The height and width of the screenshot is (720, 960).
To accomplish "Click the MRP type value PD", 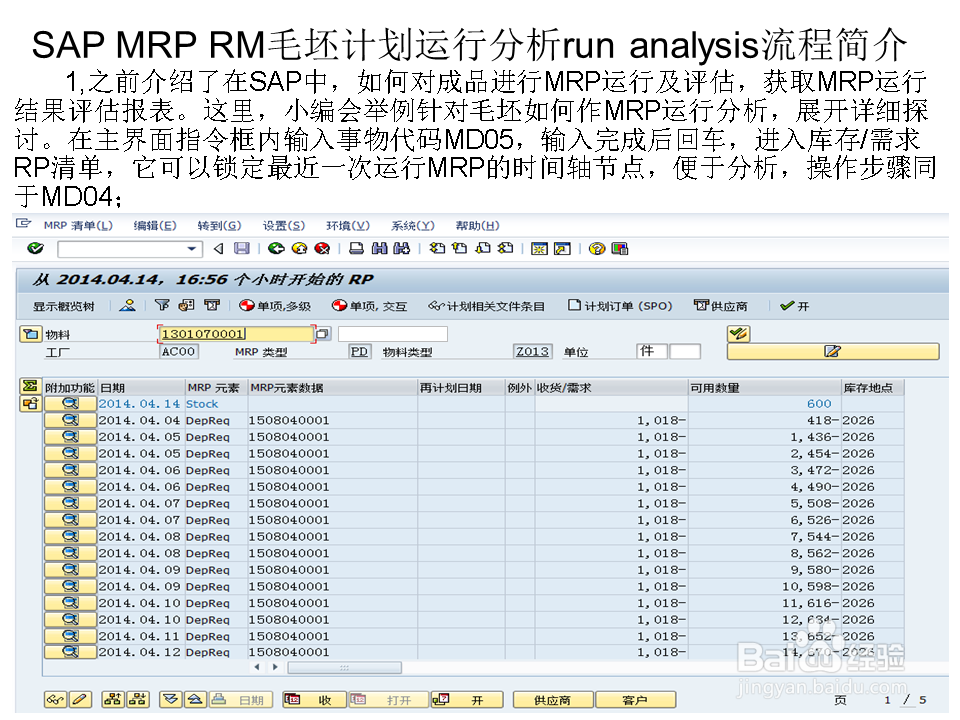I will coord(359,351).
